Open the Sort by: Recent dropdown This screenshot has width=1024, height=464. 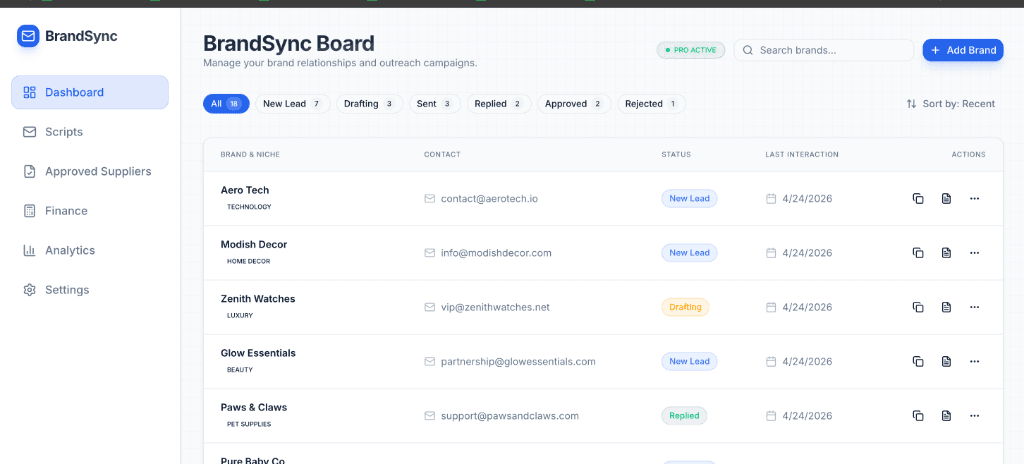(x=951, y=104)
